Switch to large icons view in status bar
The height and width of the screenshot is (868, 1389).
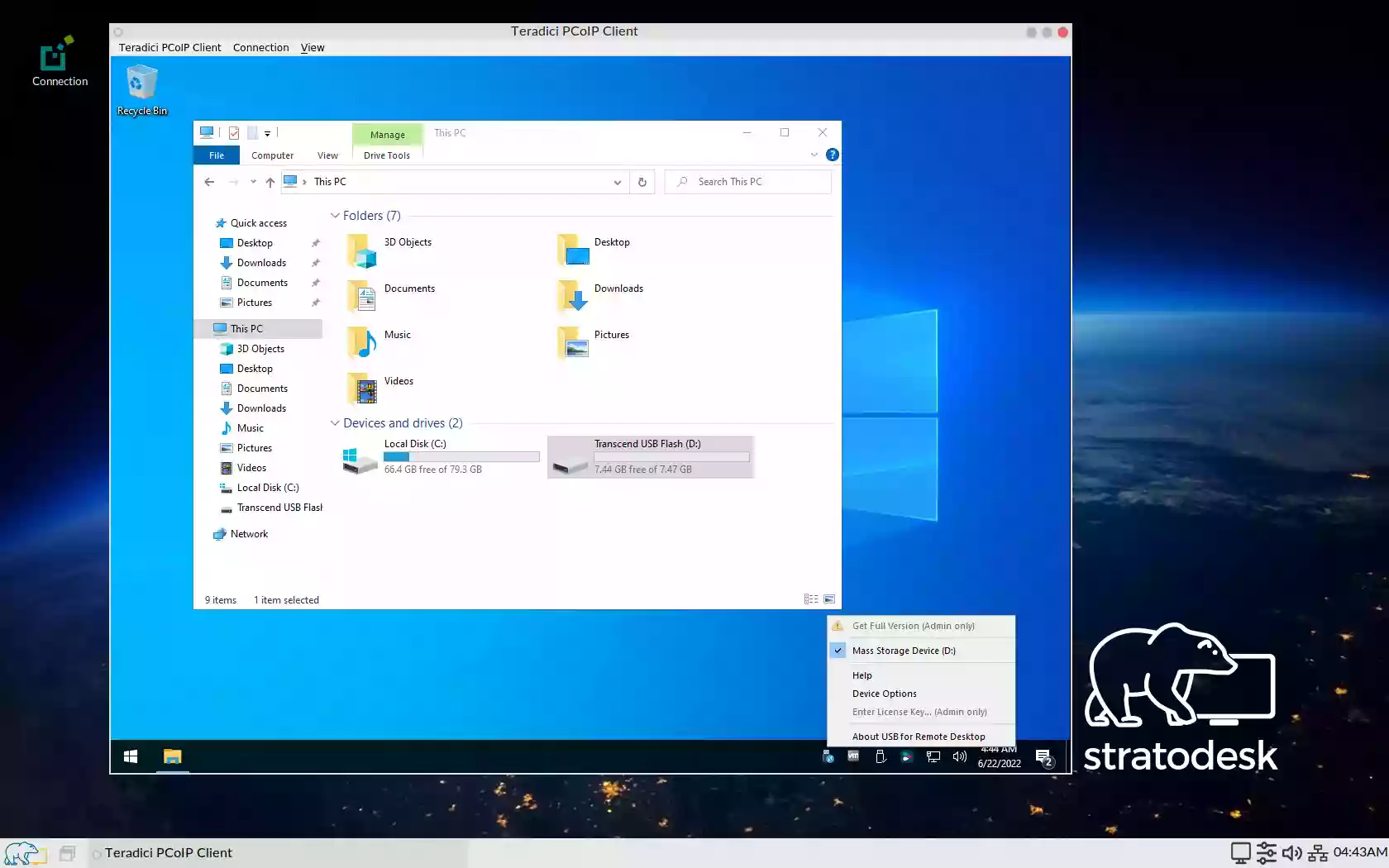coord(829,599)
